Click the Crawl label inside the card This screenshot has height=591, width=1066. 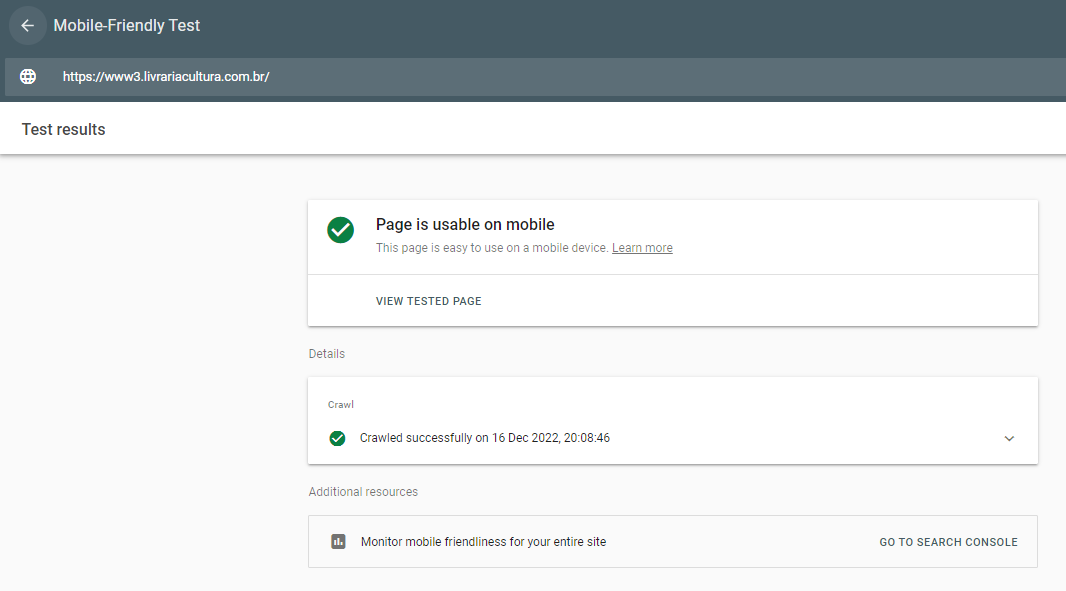pyautogui.click(x=340, y=404)
